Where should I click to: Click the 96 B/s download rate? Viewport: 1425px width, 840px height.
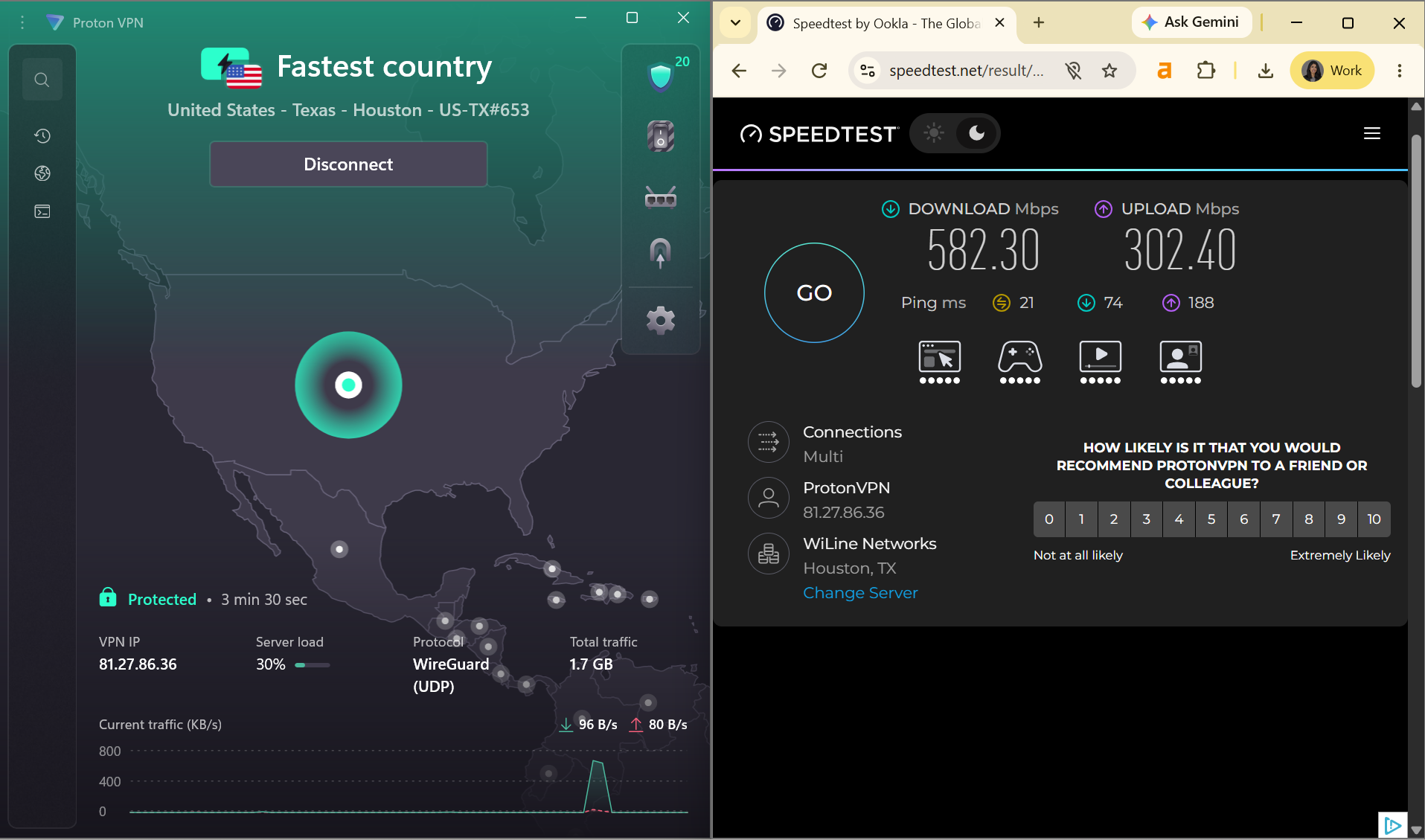pyautogui.click(x=598, y=725)
